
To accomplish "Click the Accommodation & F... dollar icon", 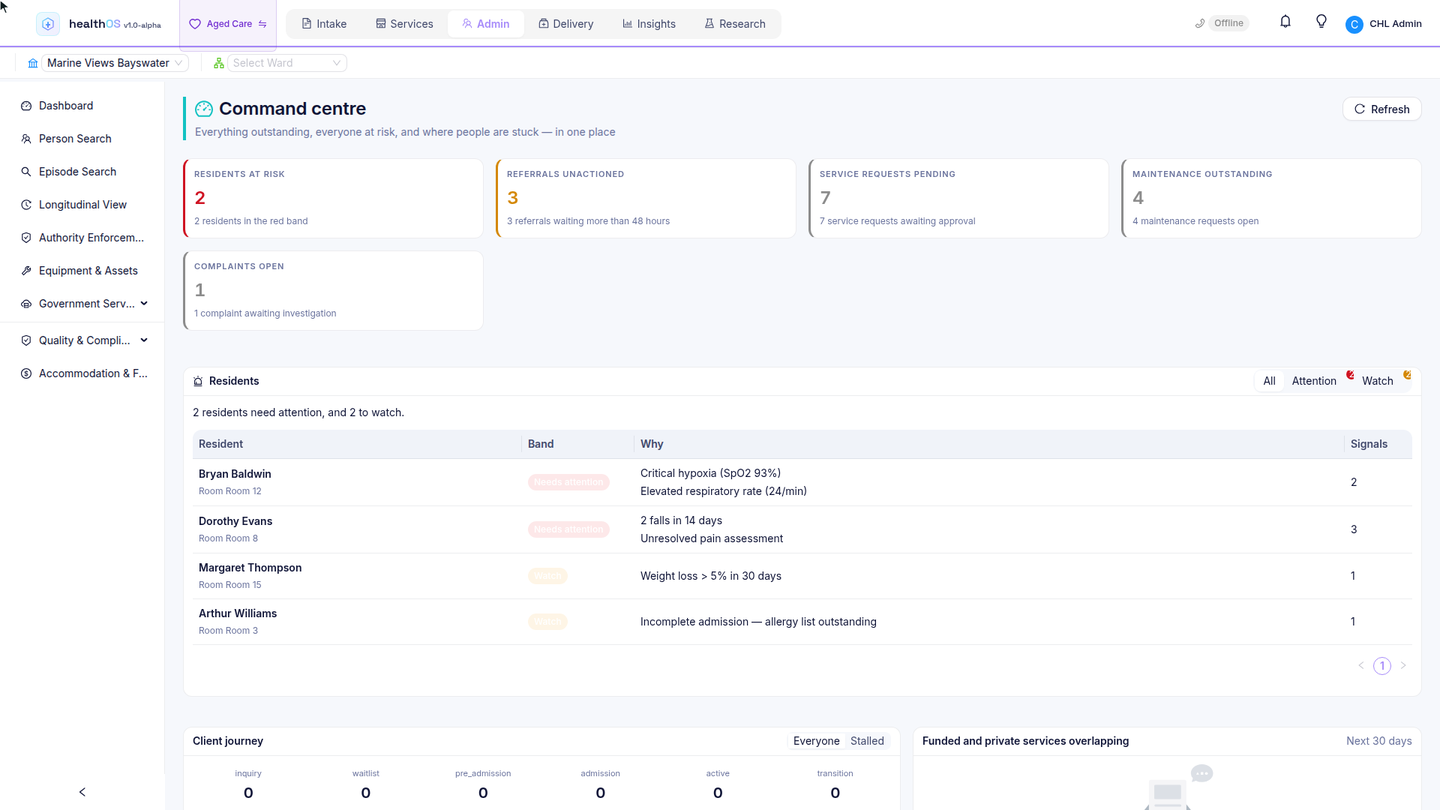I will [26, 374].
